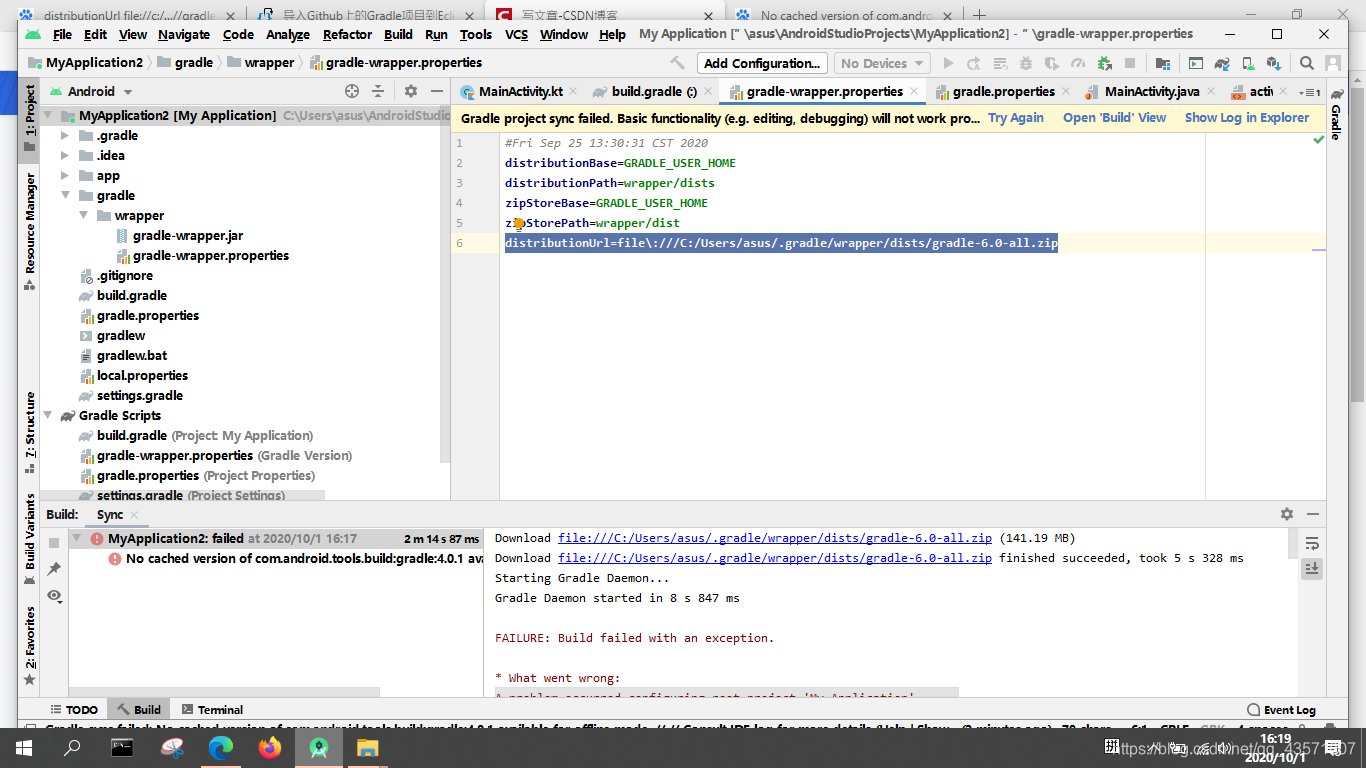Click the Search Everywhere magnifier
Screen dimensions: 1366x768
click(x=1306, y=62)
